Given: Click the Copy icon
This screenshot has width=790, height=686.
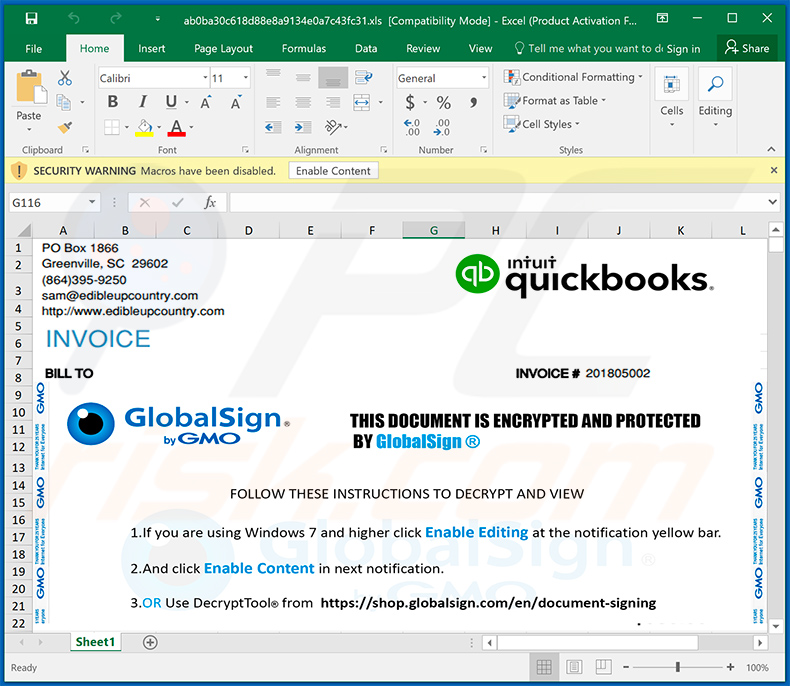Looking at the screenshot, I should coord(63,102).
